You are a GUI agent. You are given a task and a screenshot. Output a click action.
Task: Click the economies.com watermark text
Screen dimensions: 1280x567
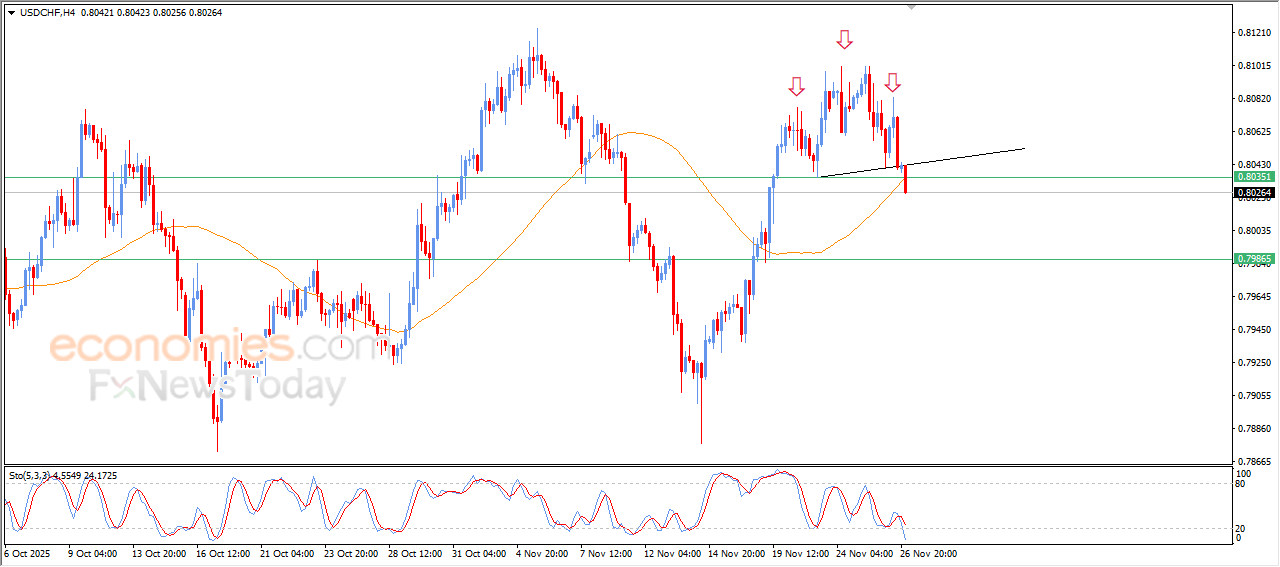click(215, 347)
